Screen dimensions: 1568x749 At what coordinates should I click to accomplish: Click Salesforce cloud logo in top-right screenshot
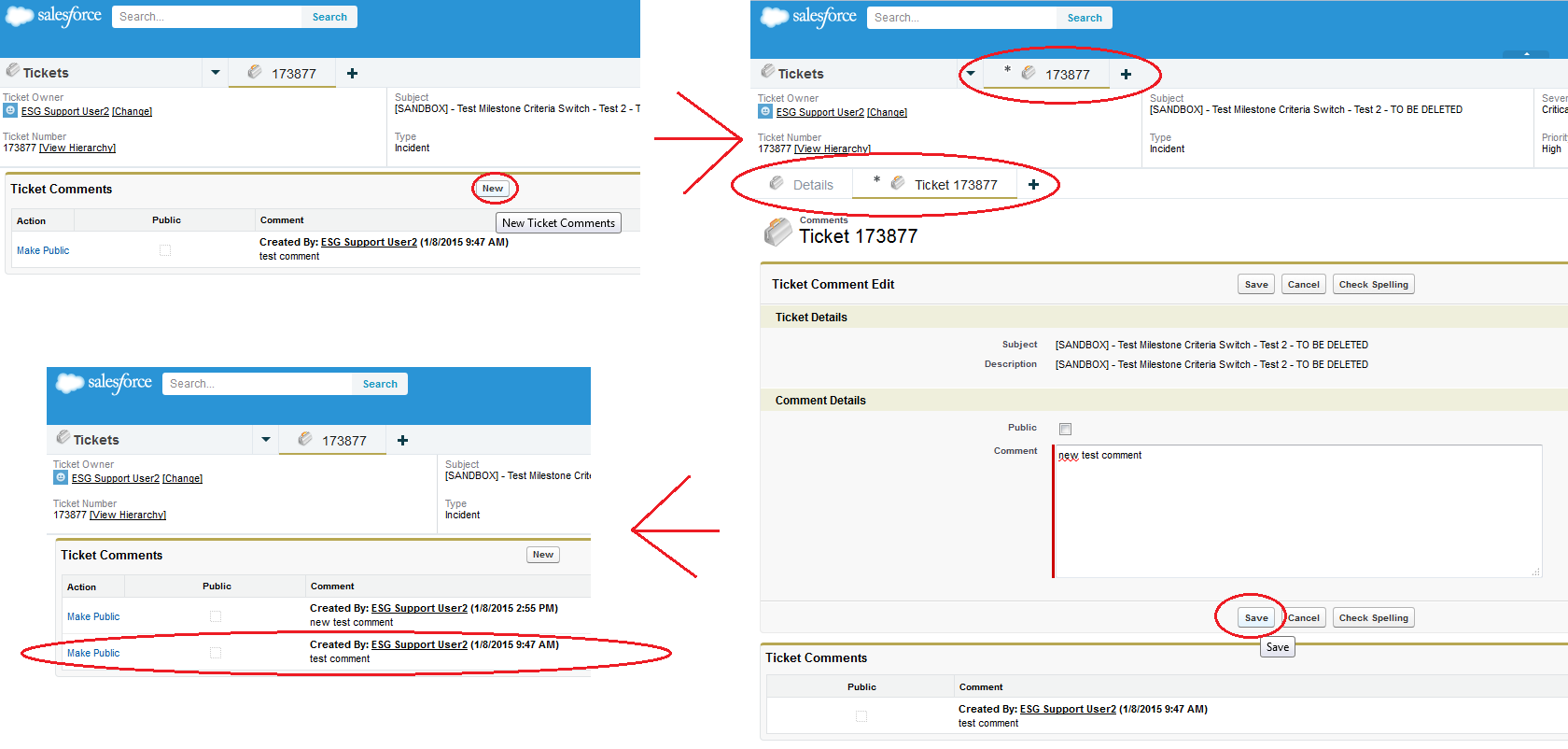774,17
